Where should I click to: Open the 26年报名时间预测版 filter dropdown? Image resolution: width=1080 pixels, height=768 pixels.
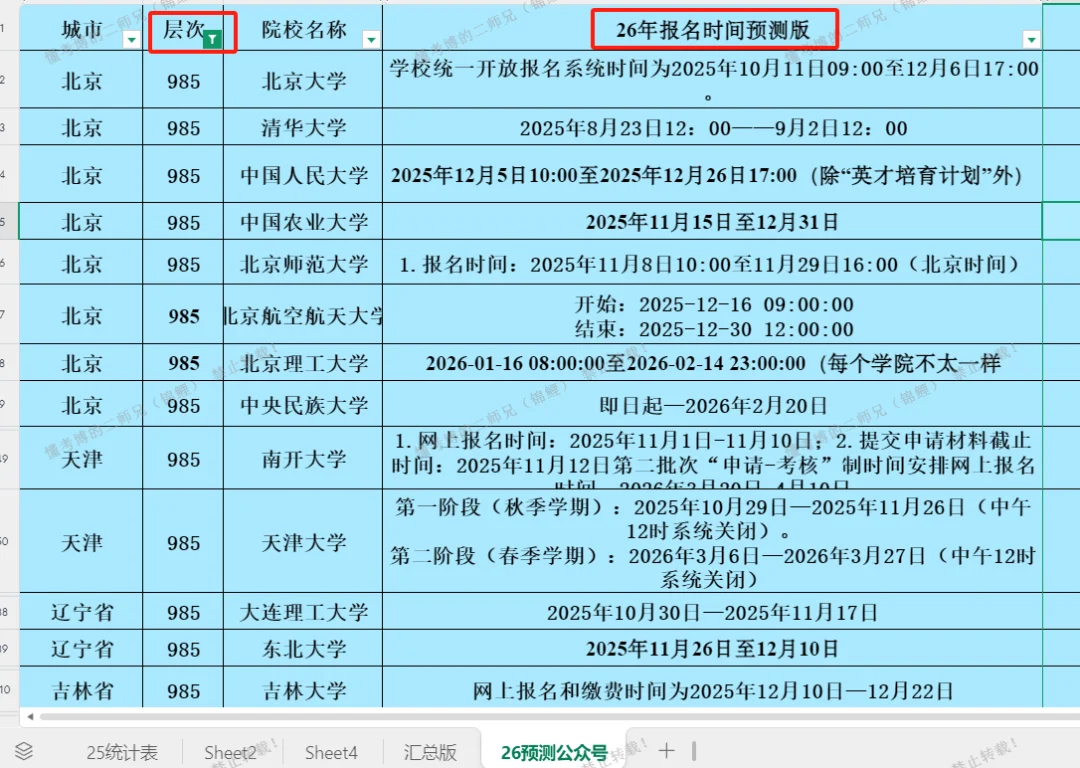1031,40
